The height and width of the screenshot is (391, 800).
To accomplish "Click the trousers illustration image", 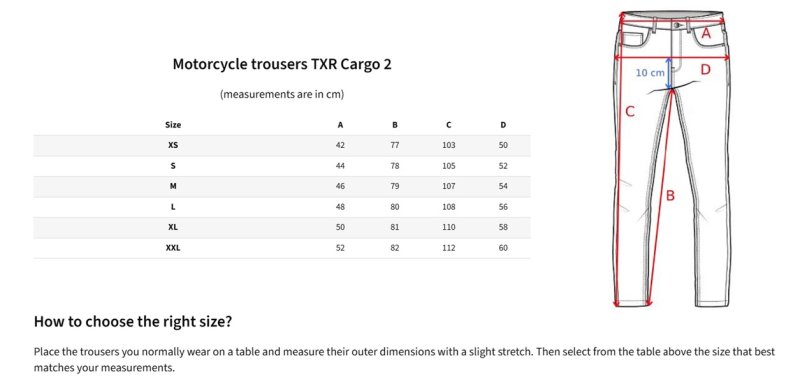I will (671, 158).
